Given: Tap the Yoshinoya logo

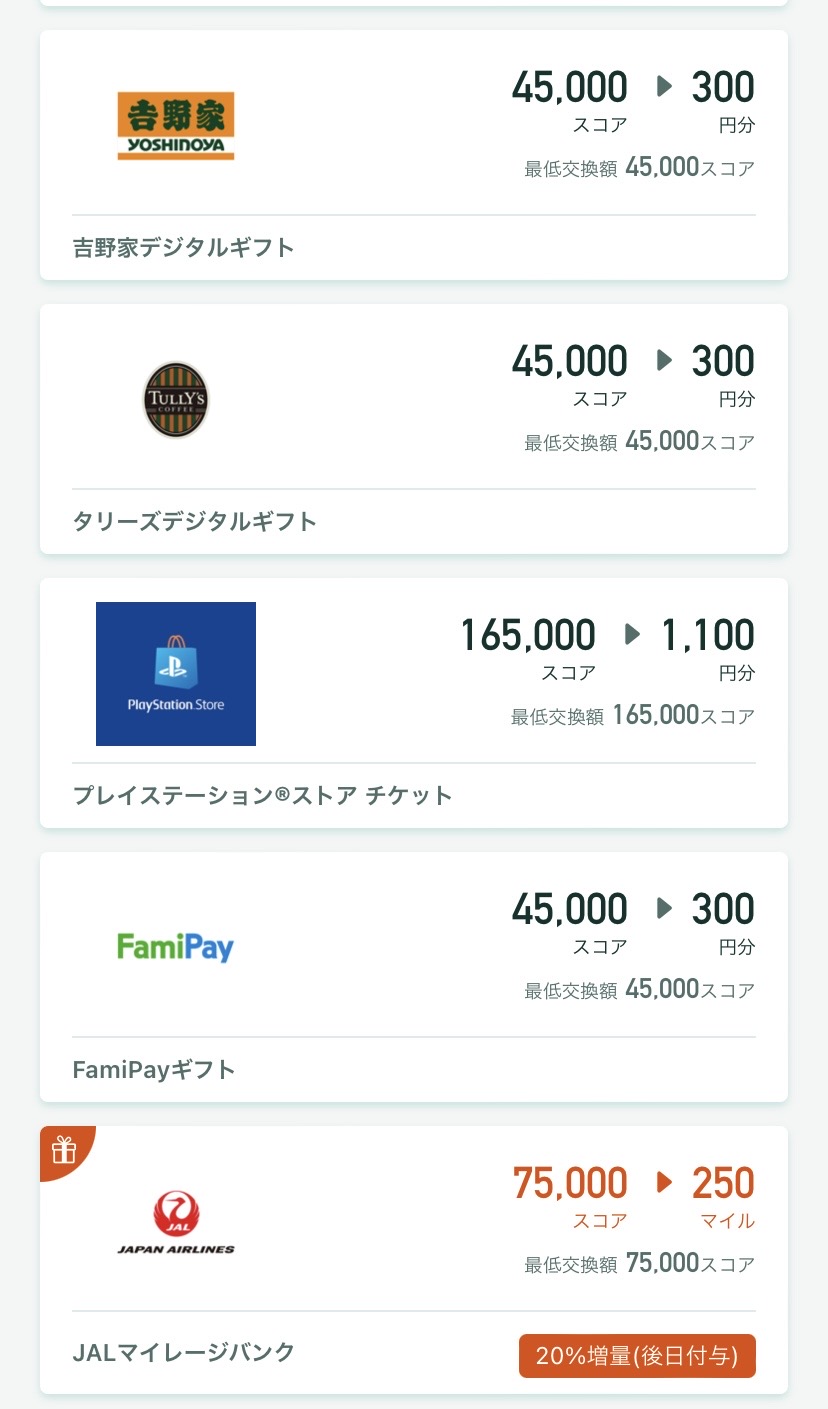Looking at the screenshot, I should click(176, 126).
